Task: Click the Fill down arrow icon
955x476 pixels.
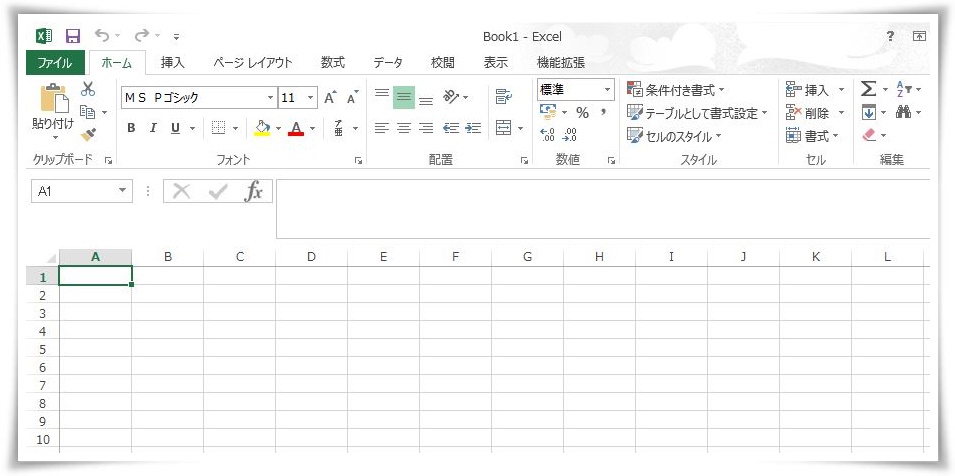Action: click(868, 113)
